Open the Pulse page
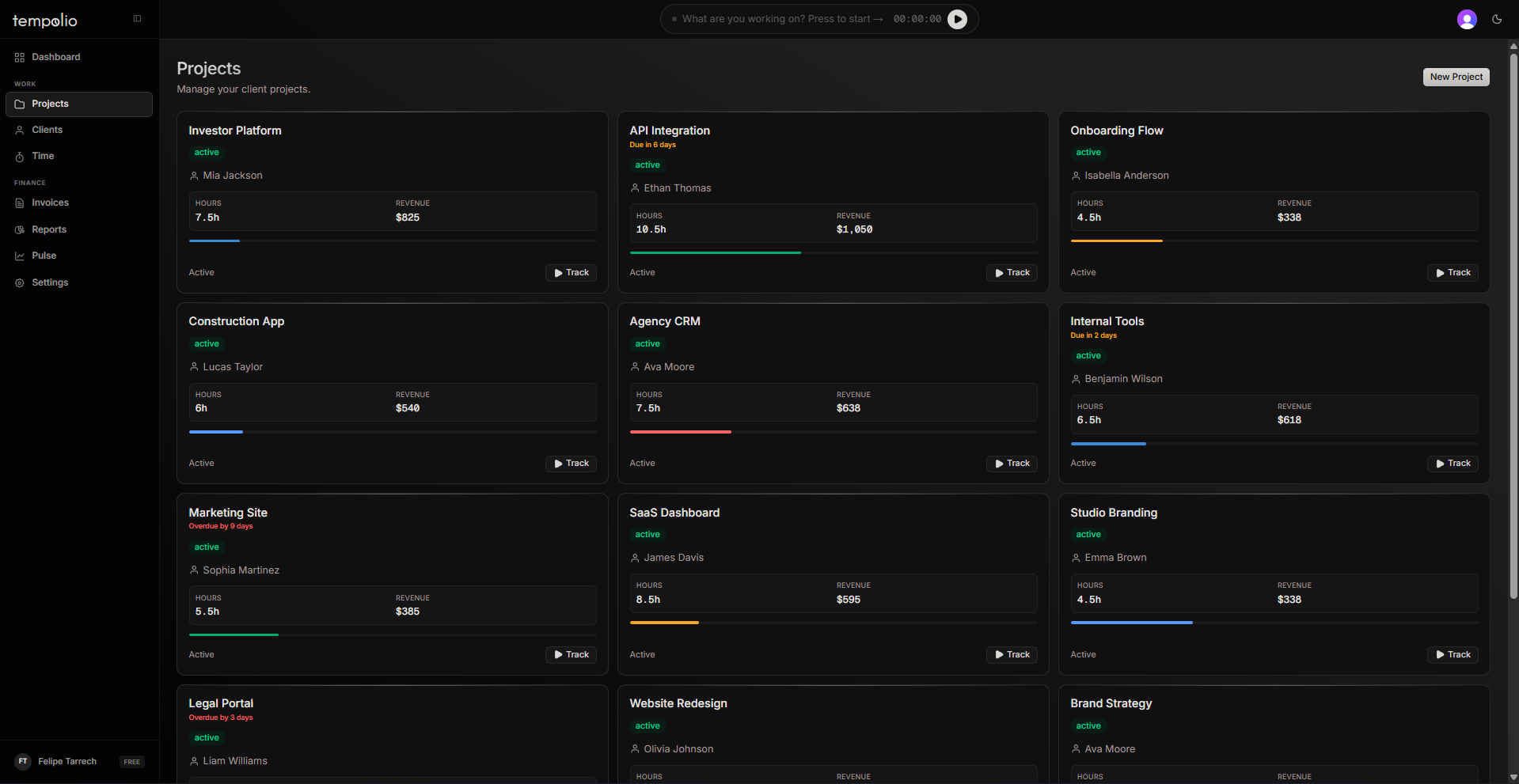 click(x=79, y=256)
